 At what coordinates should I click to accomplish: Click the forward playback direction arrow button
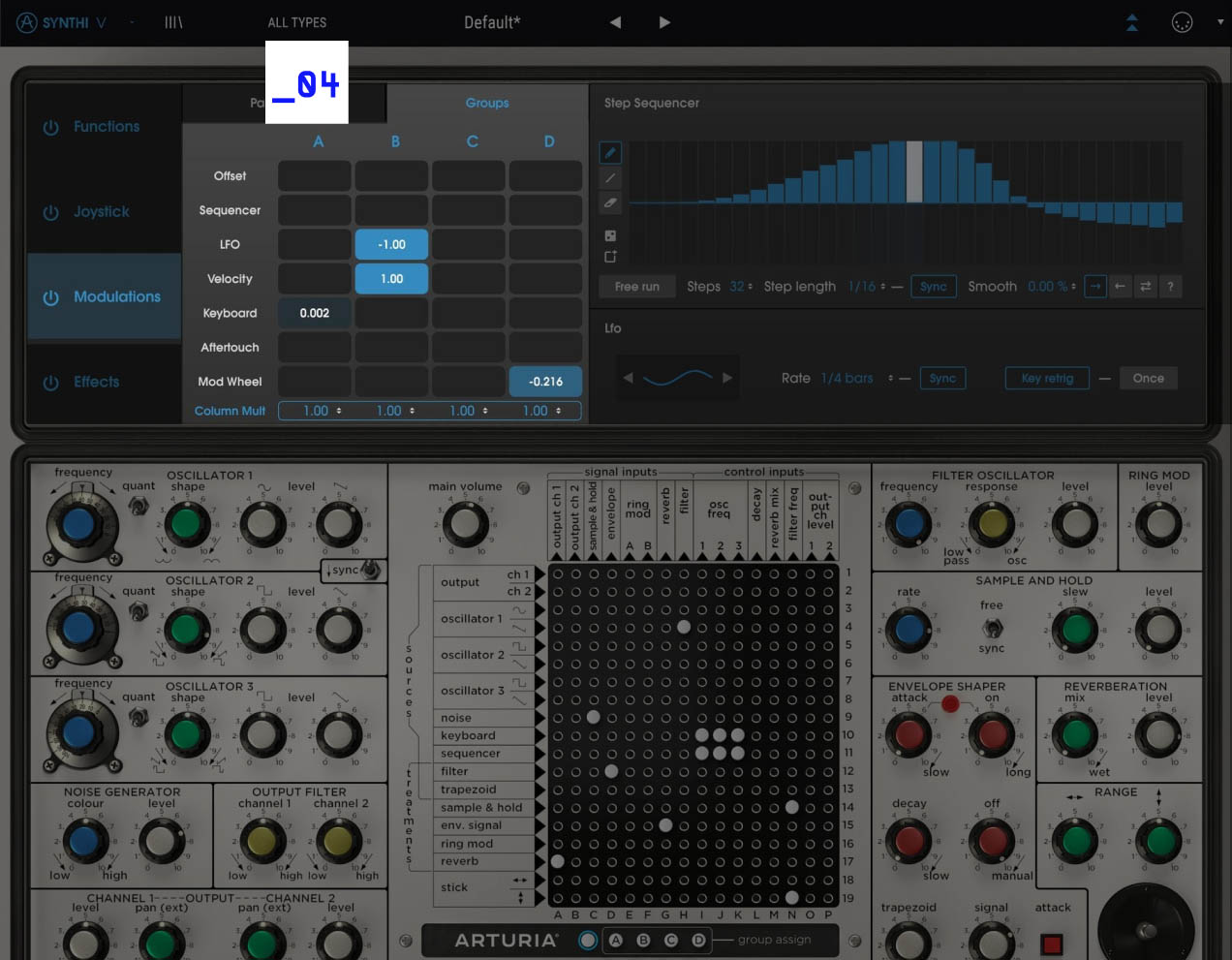(x=1095, y=287)
